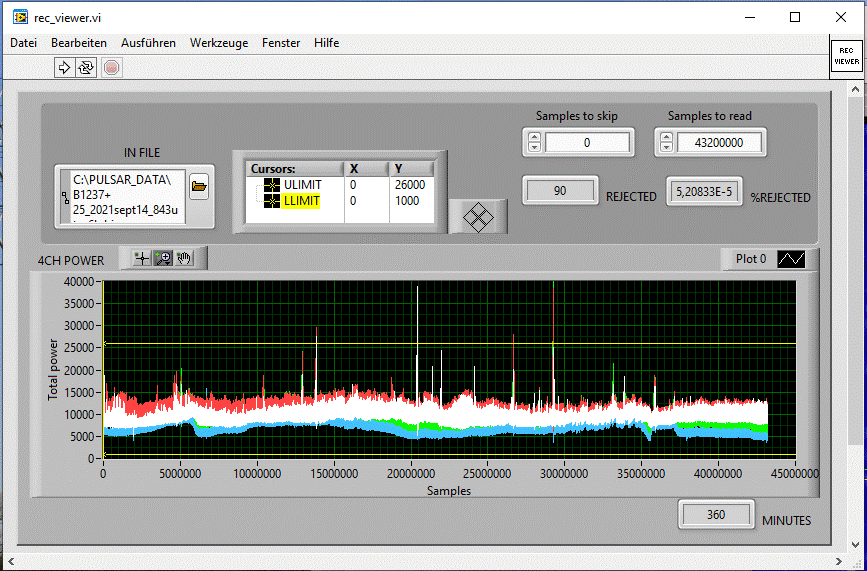Select the graph cursor movement tool
867x571 pixels.
click(142, 258)
